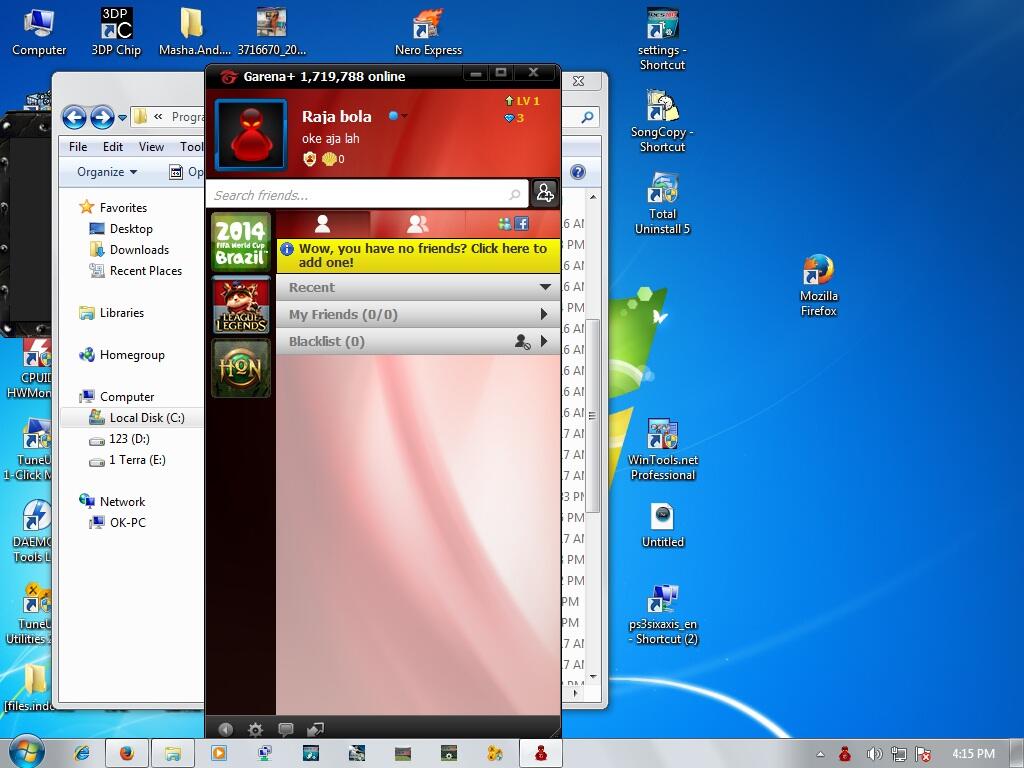This screenshot has width=1024, height=768.
Task: Click the Garena logo in title bar
Action: [x=229, y=76]
